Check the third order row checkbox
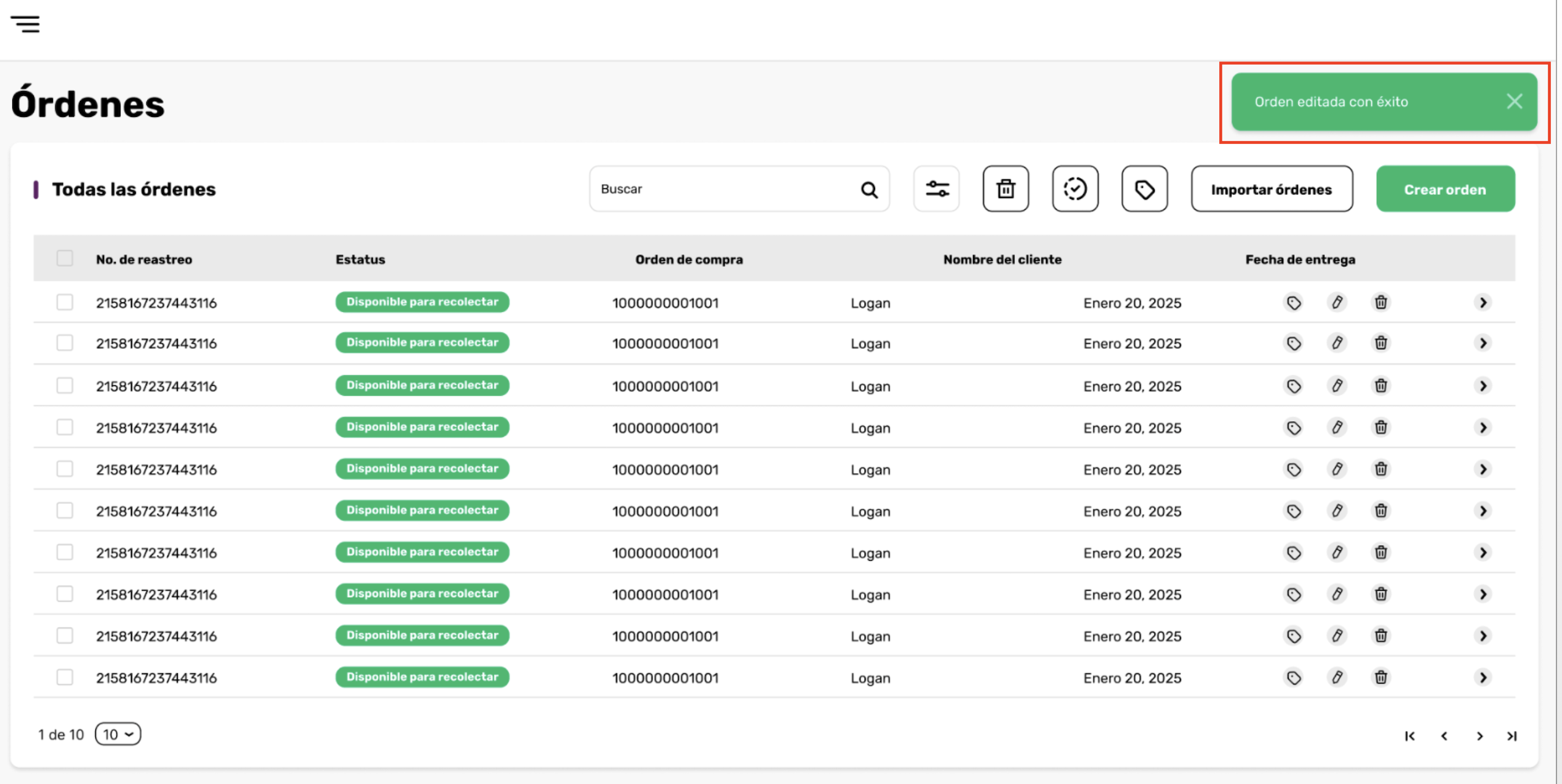This screenshot has height=784, width=1562. pyautogui.click(x=65, y=386)
